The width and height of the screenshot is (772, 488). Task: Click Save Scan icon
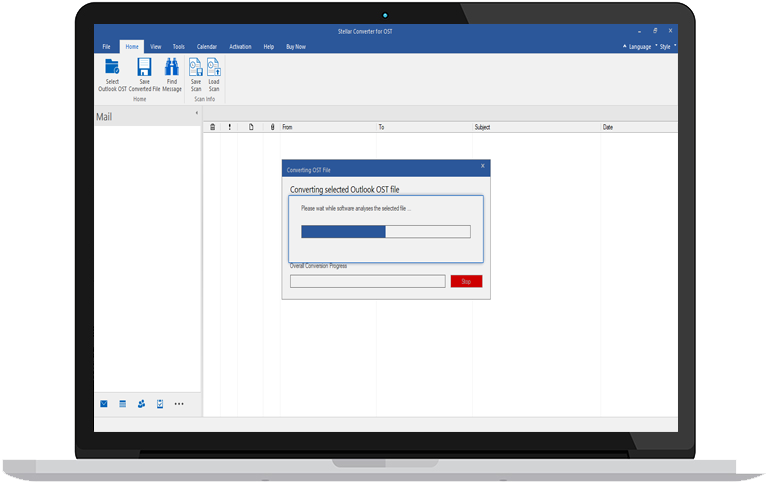click(195, 67)
